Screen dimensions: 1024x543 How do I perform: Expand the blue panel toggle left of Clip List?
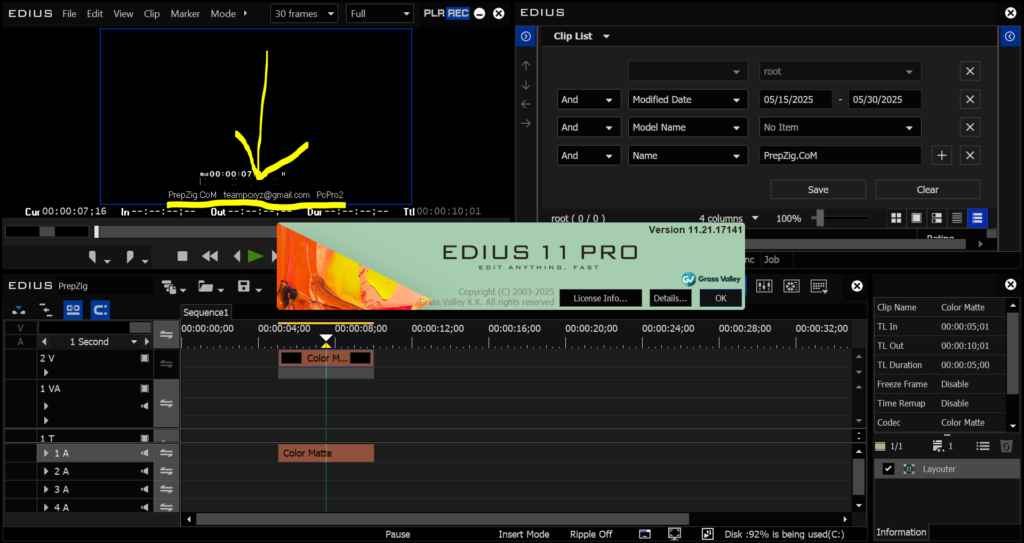click(x=526, y=37)
